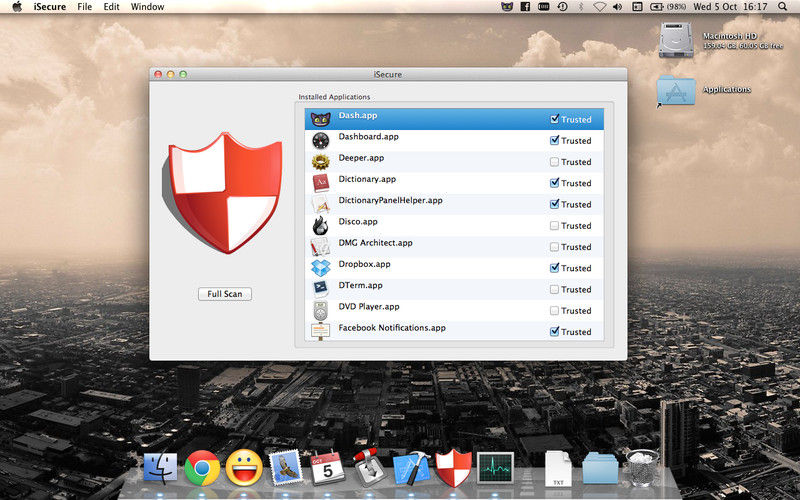Uncheck Trusted for Dashboard.app

tap(555, 140)
